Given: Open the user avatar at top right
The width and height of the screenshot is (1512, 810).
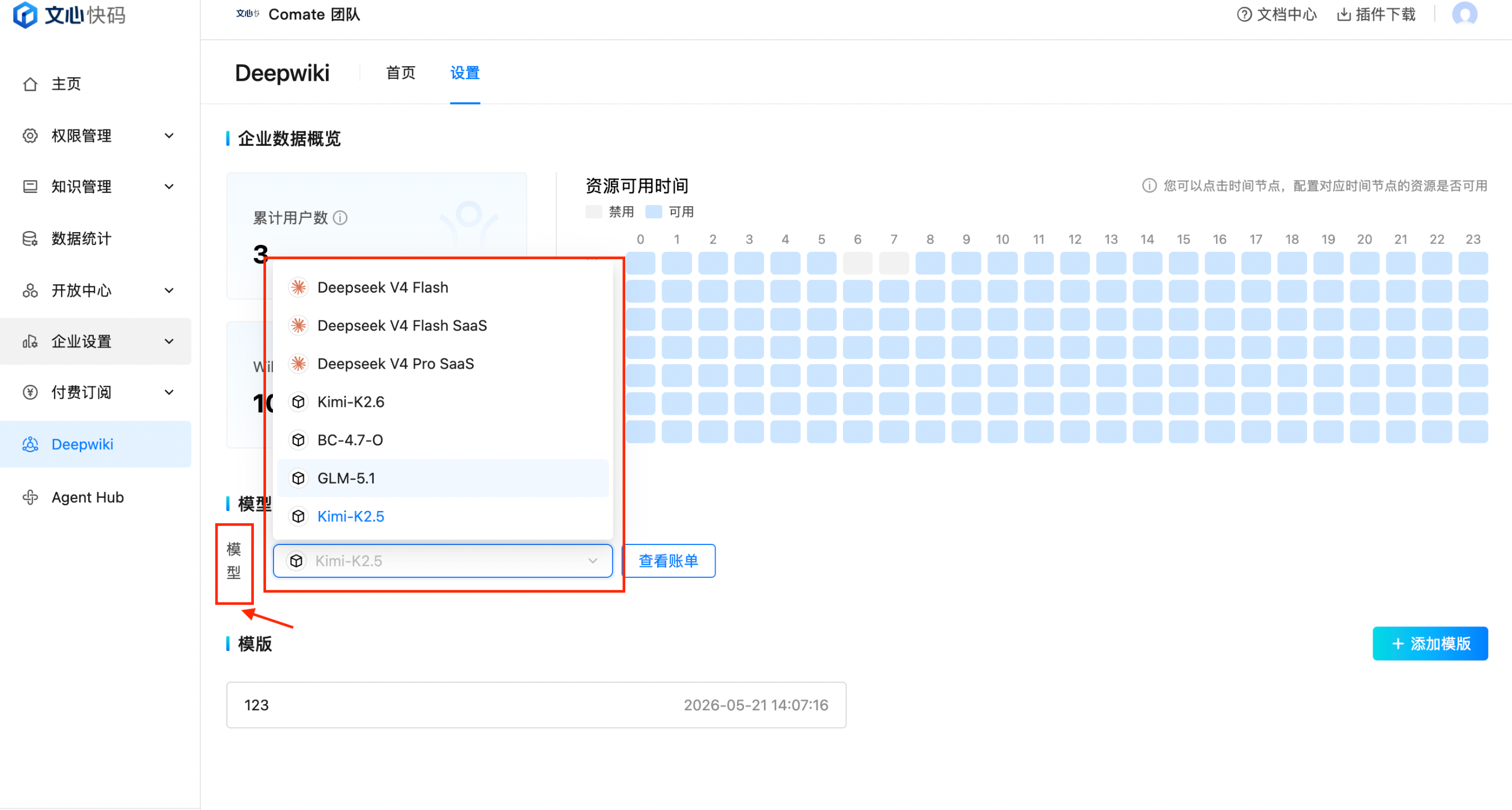Looking at the screenshot, I should [1465, 13].
